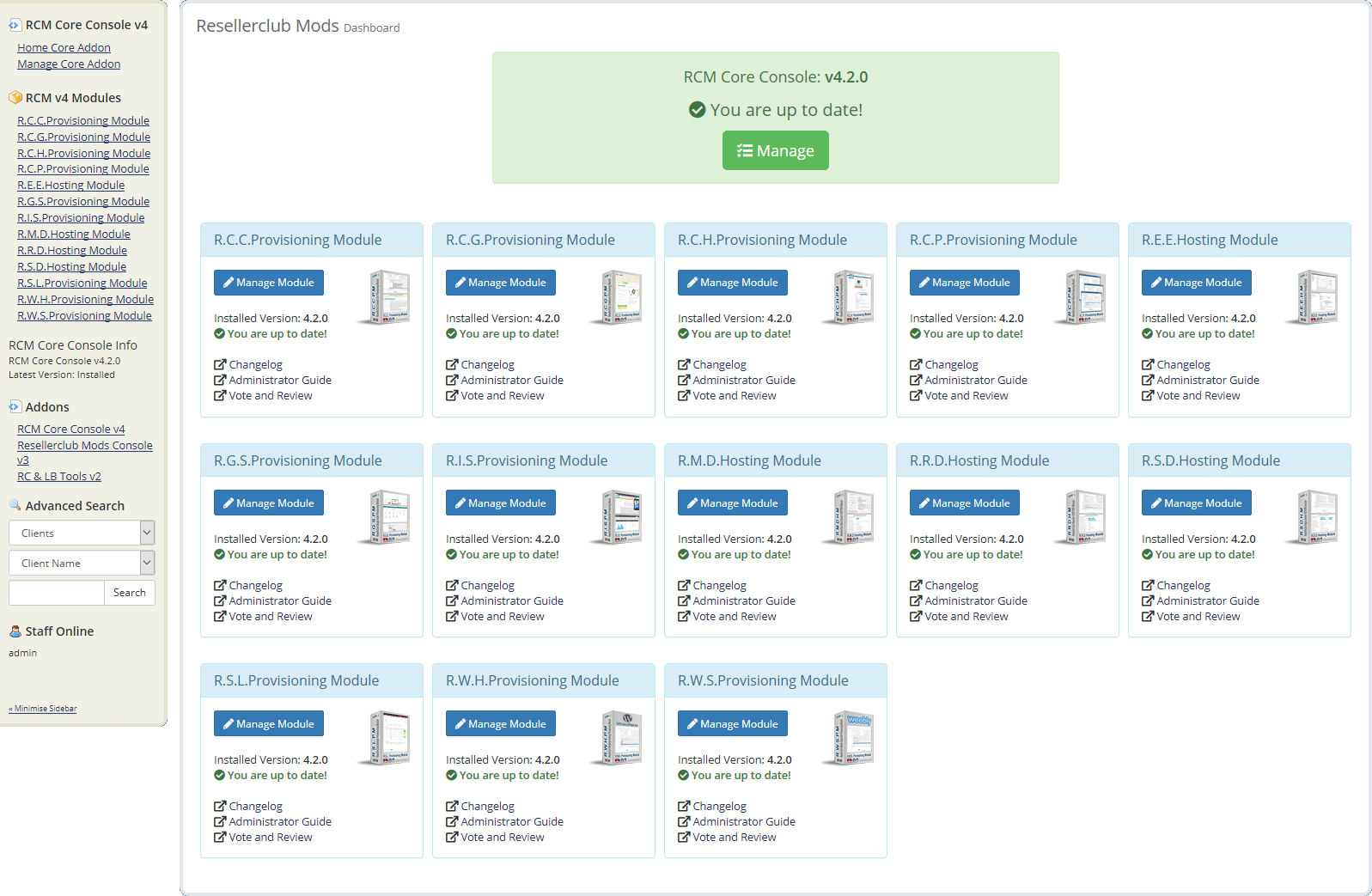Click the admin staff name
This screenshot has width=1372, height=896.
pos(23,653)
